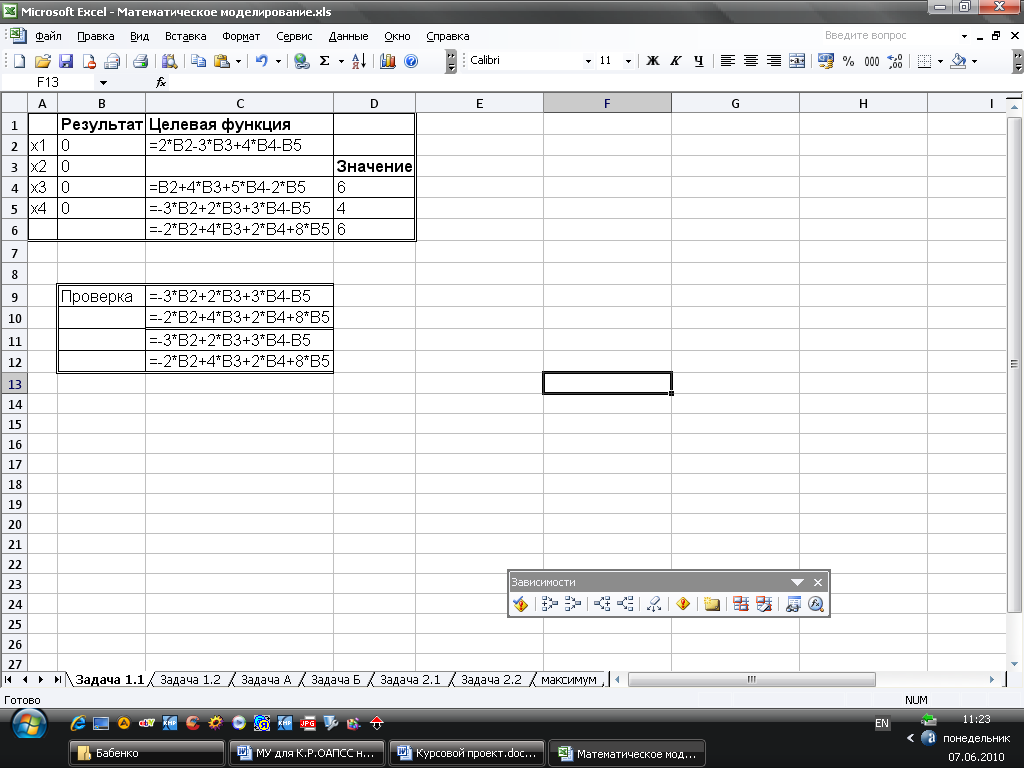Open the font size 11 dropdown
1024x768 pixels.
(x=628, y=61)
